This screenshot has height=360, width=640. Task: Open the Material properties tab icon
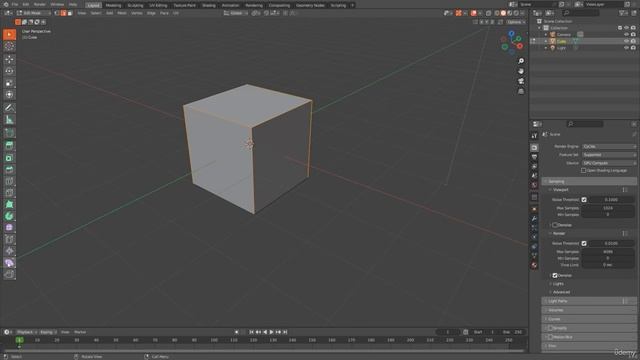534,265
